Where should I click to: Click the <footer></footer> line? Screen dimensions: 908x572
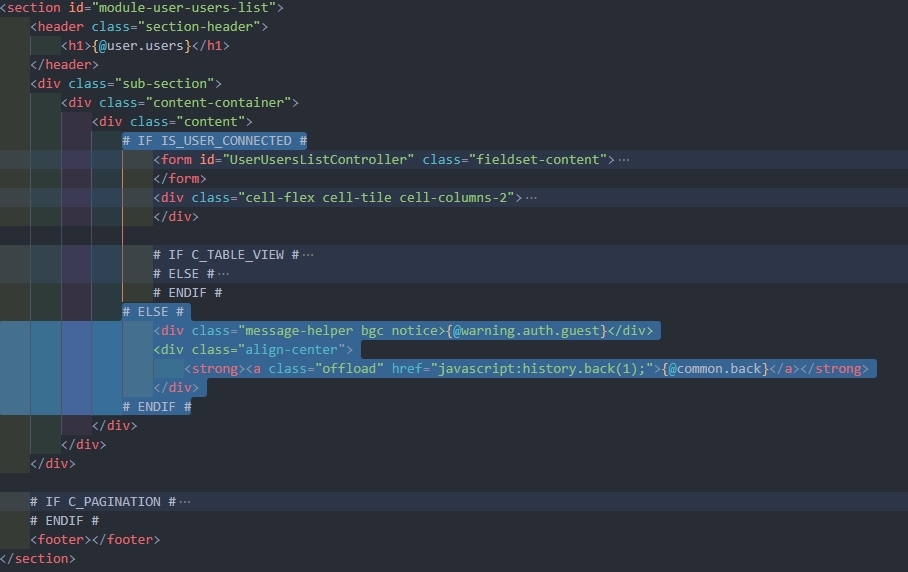[x=95, y=540]
